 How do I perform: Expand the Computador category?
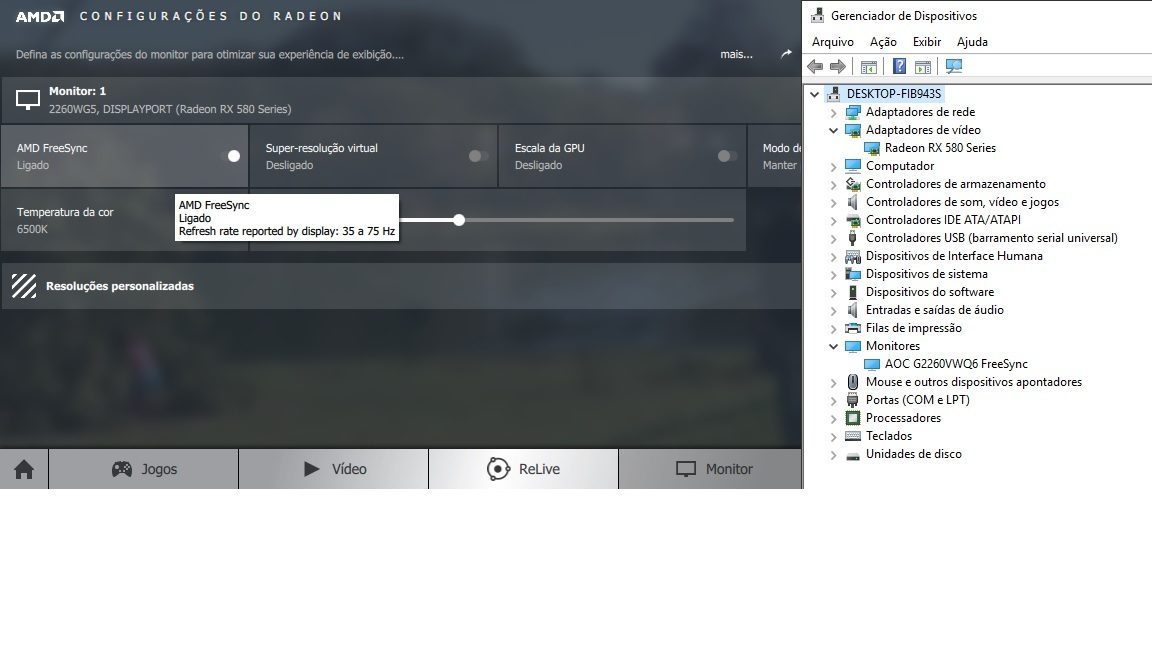pyautogui.click(x=833, y=167)
